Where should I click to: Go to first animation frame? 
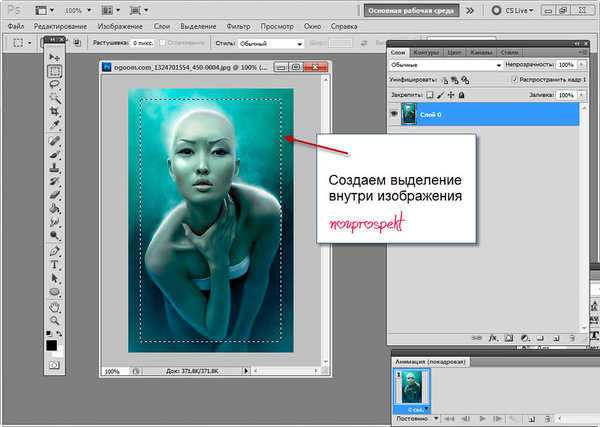tap(449, 419)
